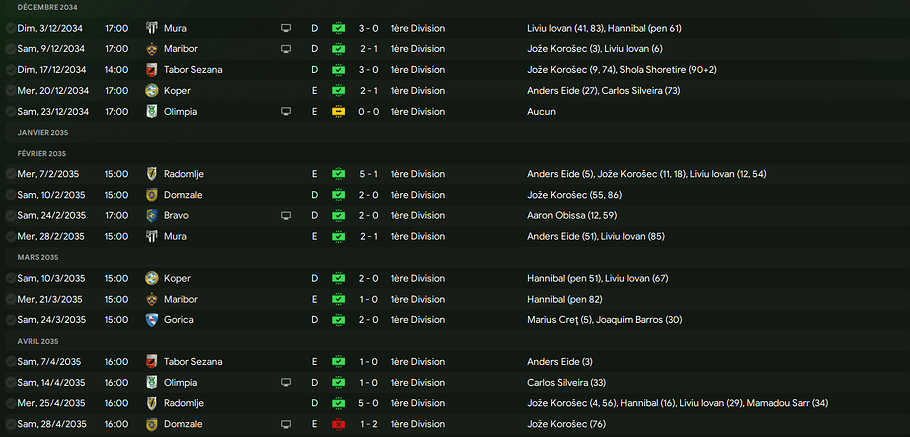Click the yellow draw icon on the 0 - 0 Olimpia row
The width and height of the screenshot is (910, 437).
[339, 112]
